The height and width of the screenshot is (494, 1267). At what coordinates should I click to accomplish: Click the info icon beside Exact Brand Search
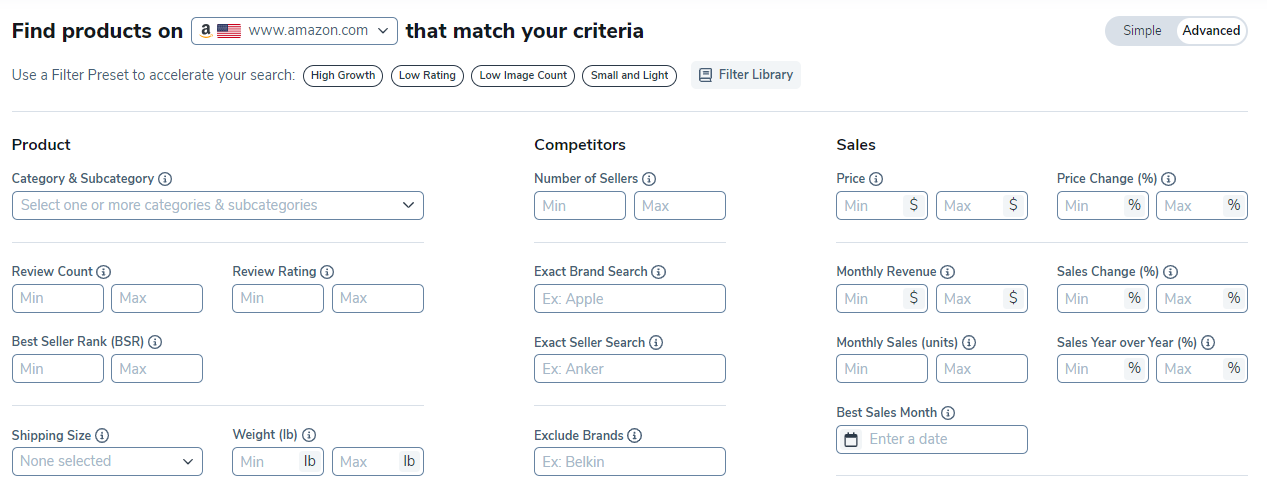pyautogui.click(x=659, y=272)
